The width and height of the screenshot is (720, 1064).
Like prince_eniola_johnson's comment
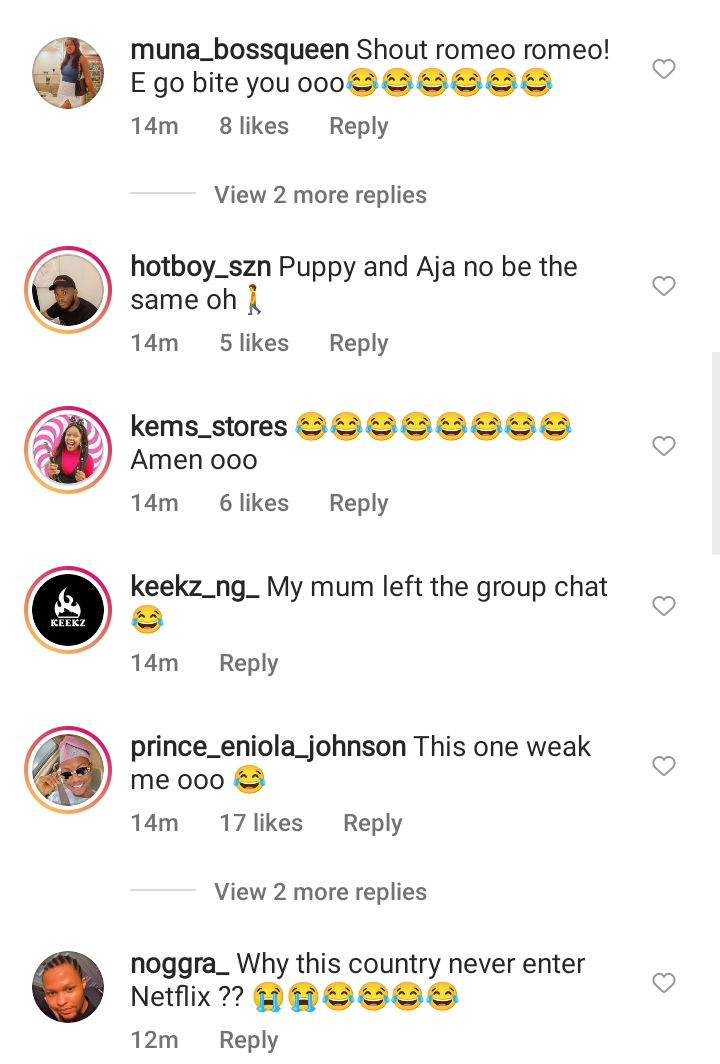664,766
